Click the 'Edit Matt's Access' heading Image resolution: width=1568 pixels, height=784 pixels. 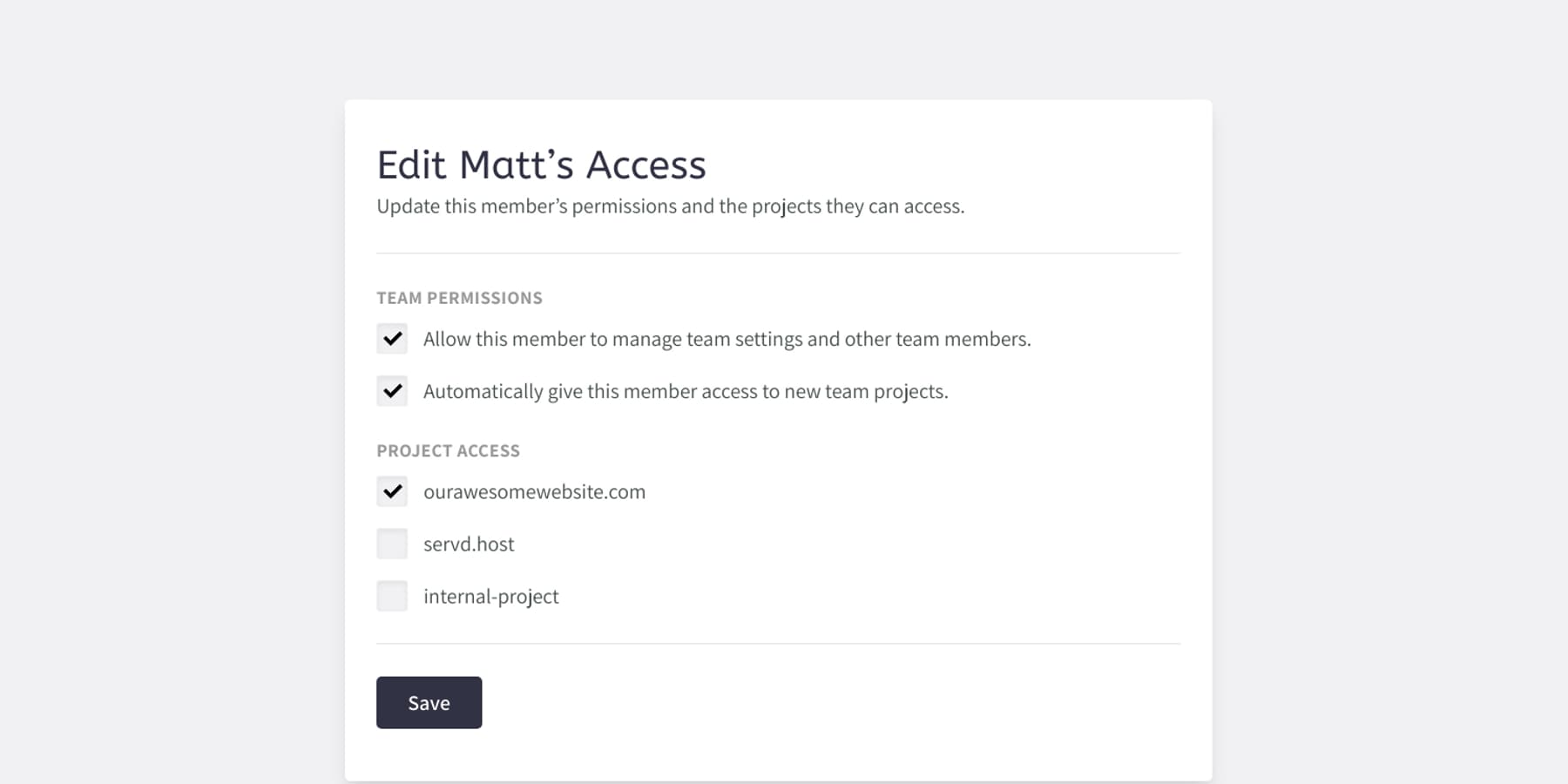pos(541,165)
